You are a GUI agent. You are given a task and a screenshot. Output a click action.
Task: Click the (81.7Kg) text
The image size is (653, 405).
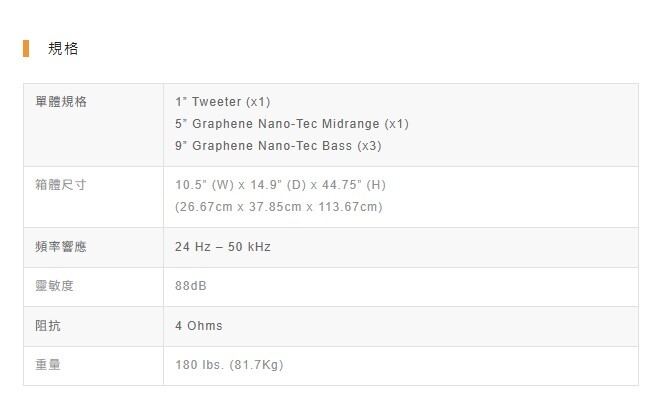pos(255,365)
